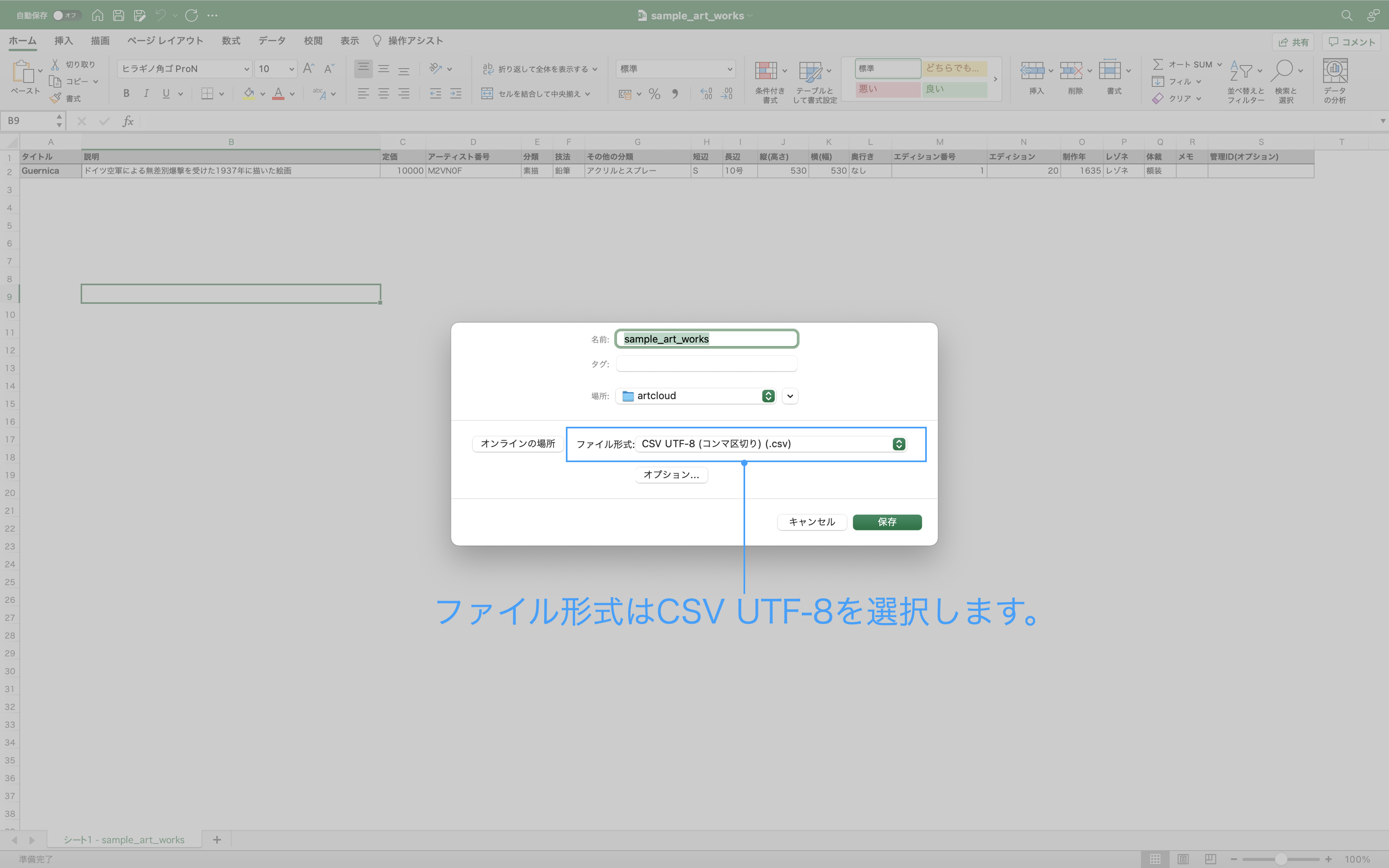Click the borders icon
Viewport: 1389px width, 868px height.
(207, 93)
